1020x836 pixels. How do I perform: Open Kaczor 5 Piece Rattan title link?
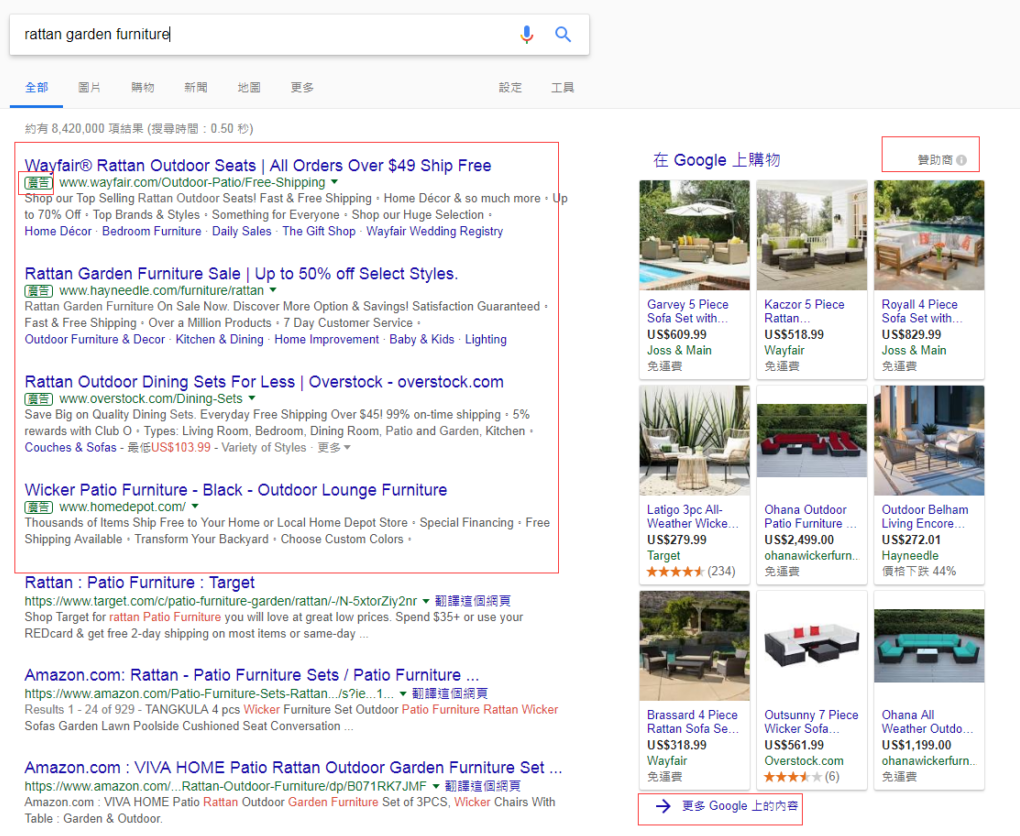(x=804, y=311)
